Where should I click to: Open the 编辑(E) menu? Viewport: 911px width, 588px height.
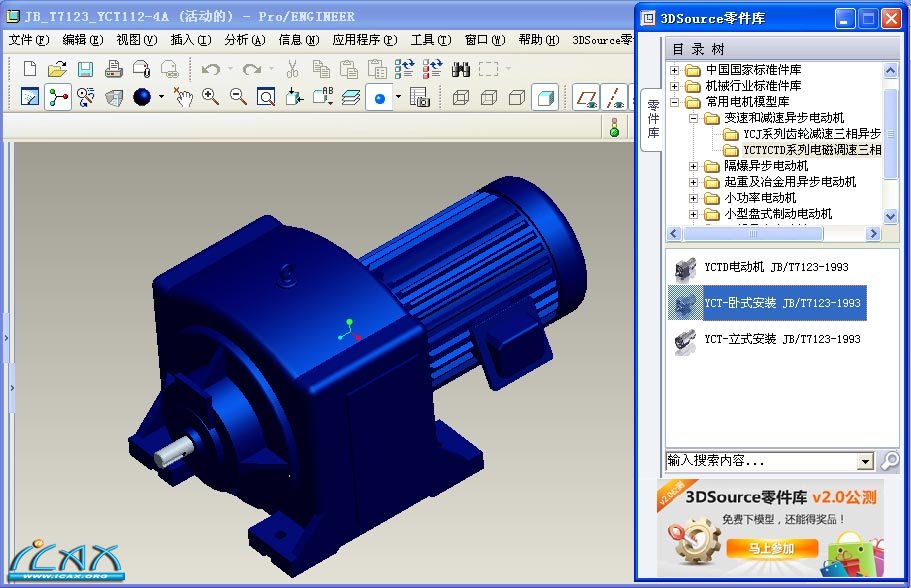pos(83,40)
